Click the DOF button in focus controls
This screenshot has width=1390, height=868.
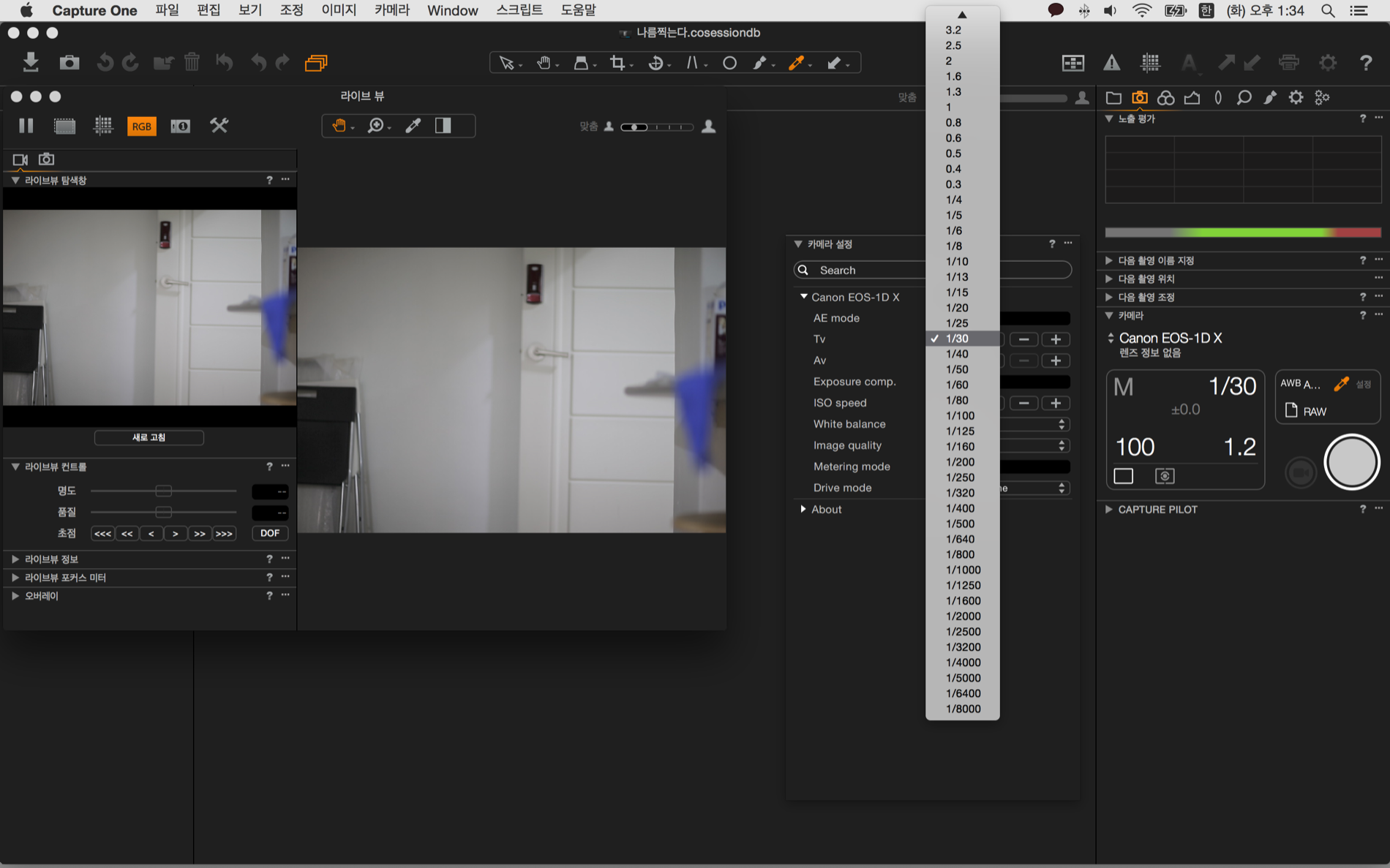tap(269, 533)
